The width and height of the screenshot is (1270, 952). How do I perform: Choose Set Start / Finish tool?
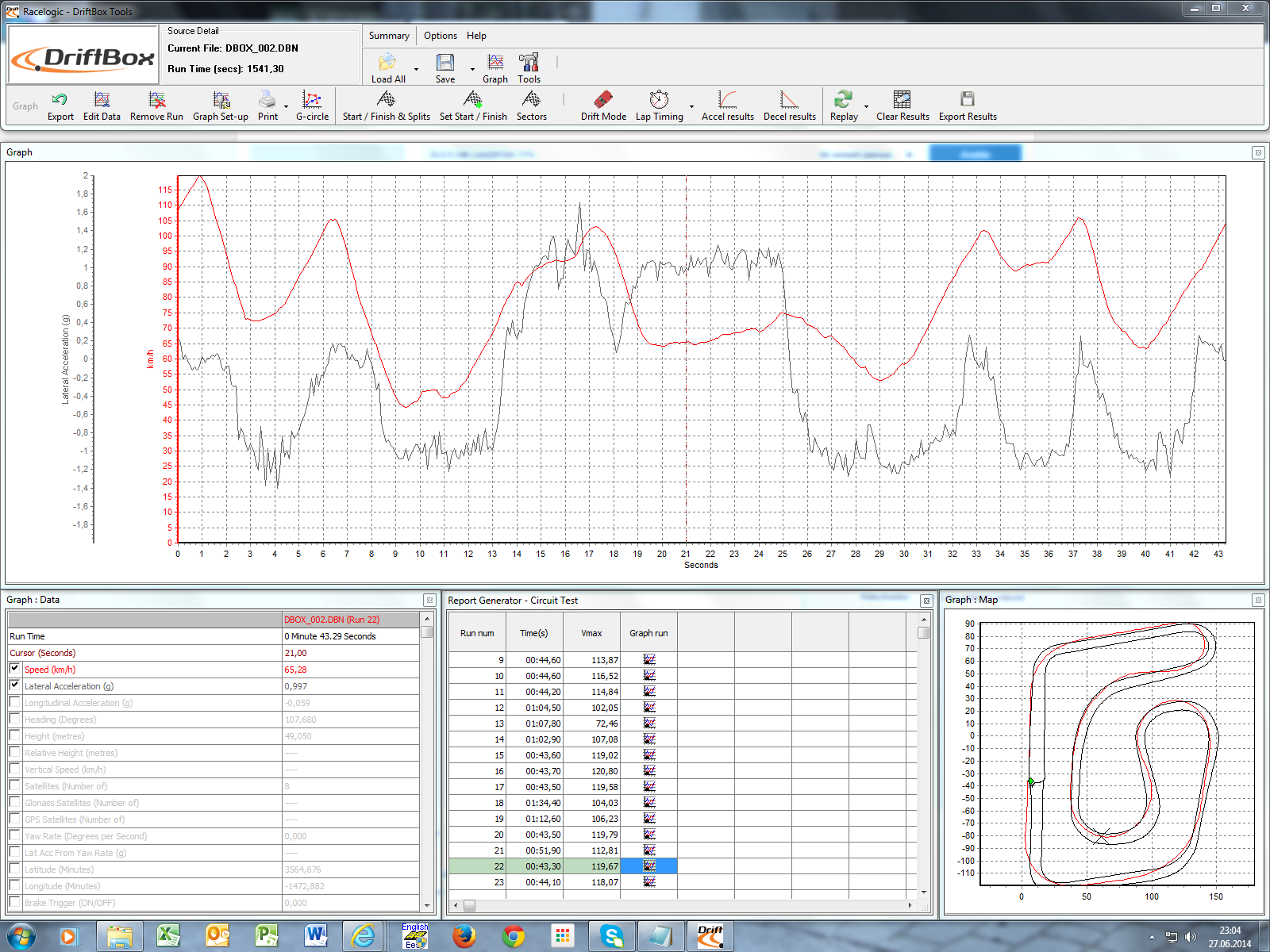click(x=473, y=99)
